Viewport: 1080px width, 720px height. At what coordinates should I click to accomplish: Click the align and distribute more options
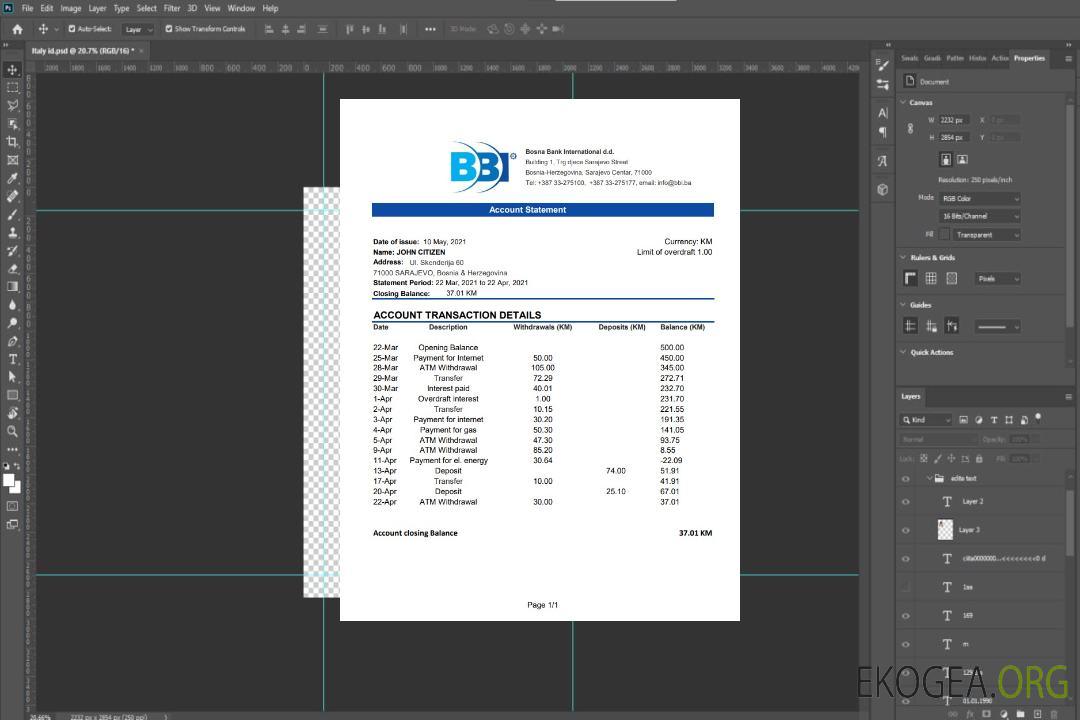[x=430, y=29]
